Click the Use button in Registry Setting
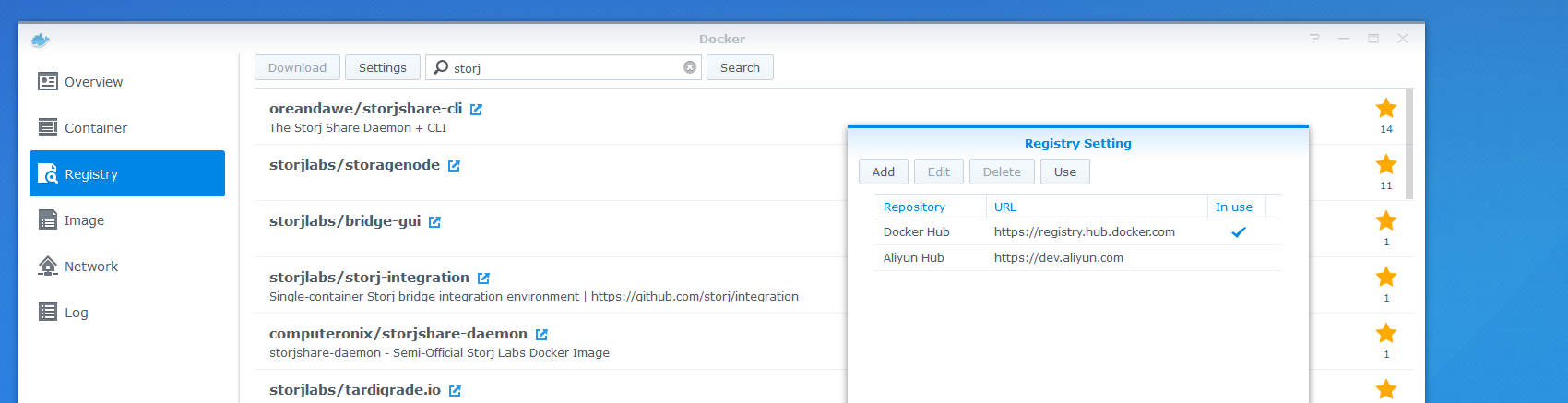Screen dimensions: 1568x403 pyautogui.click(x=1065, y=172)
